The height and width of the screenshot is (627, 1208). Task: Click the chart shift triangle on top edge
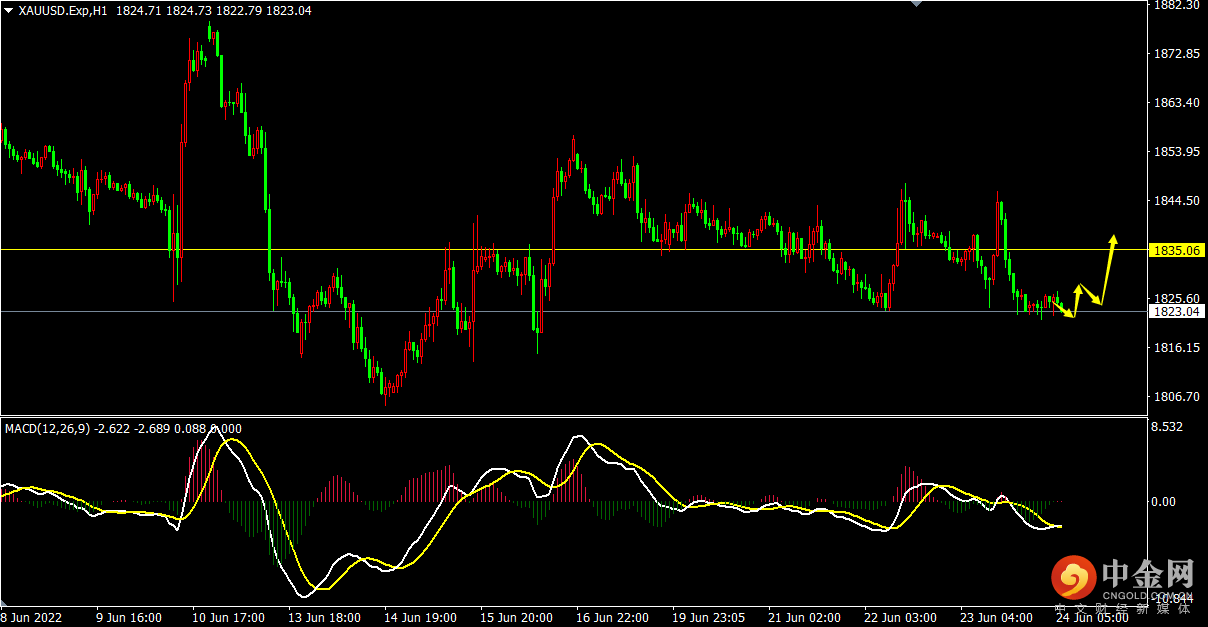[x=914, y=4]
